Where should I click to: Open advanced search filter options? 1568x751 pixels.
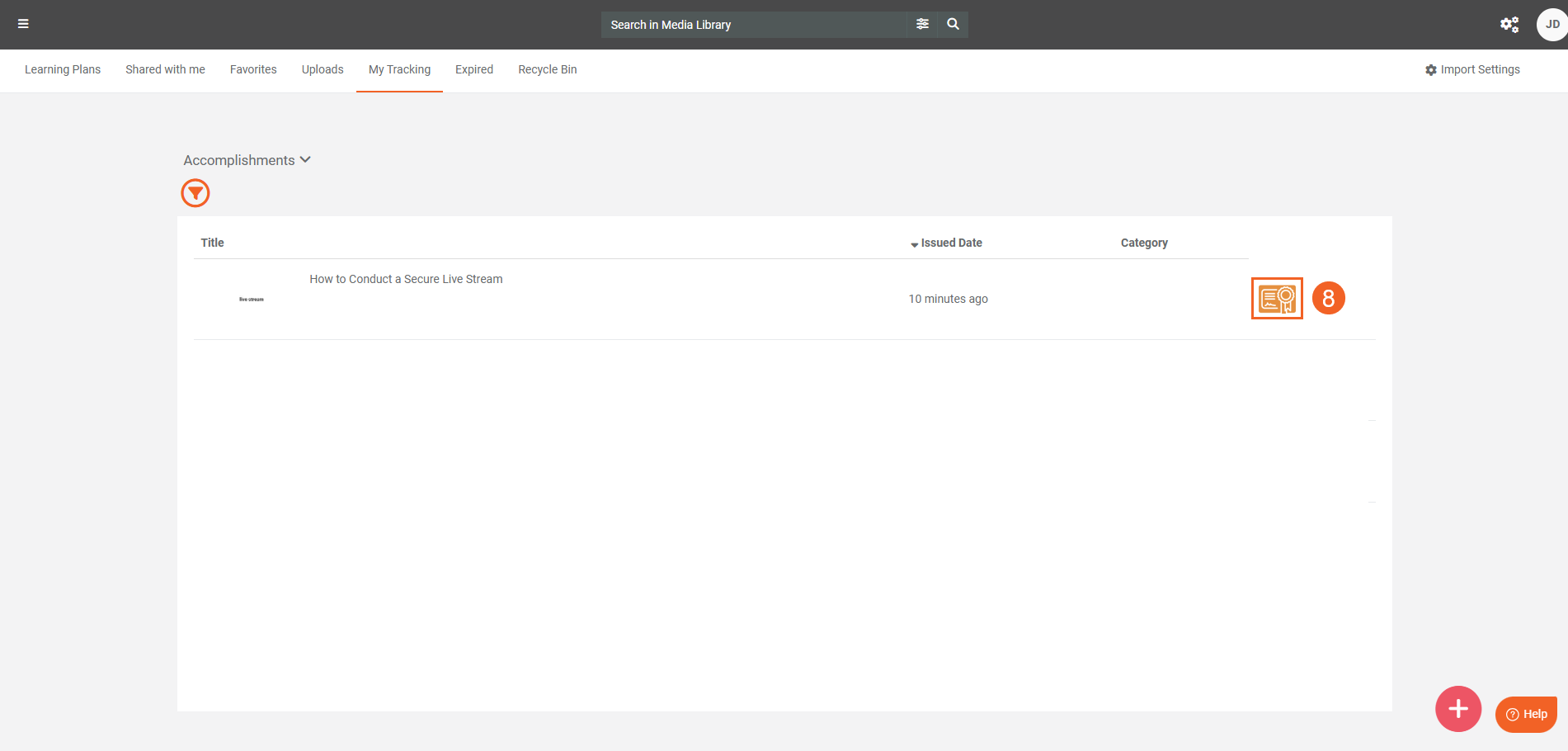[922, 24]
